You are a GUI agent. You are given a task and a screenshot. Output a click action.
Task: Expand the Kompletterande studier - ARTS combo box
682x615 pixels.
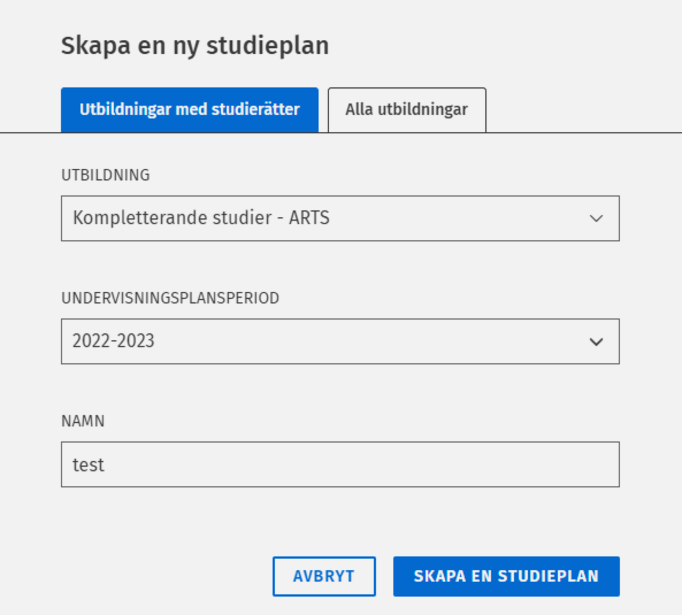(x=340, y=218)
